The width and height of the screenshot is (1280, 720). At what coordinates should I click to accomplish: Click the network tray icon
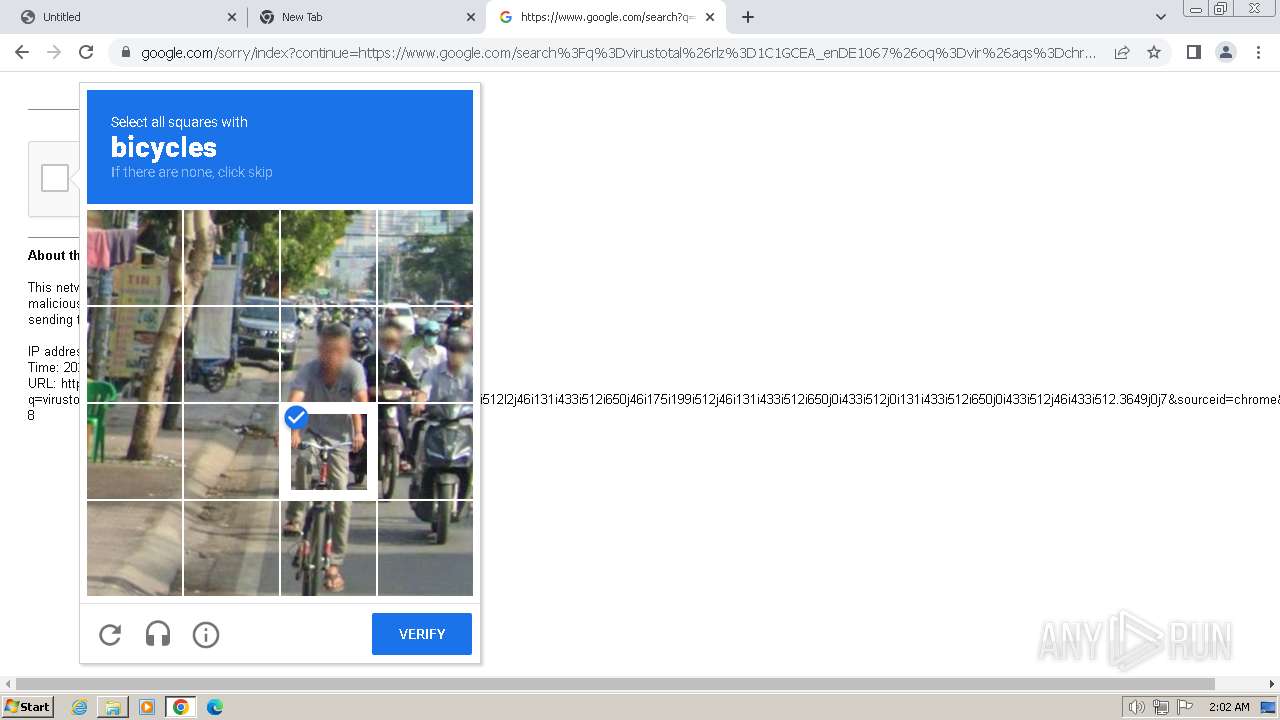click(1160, 707)
